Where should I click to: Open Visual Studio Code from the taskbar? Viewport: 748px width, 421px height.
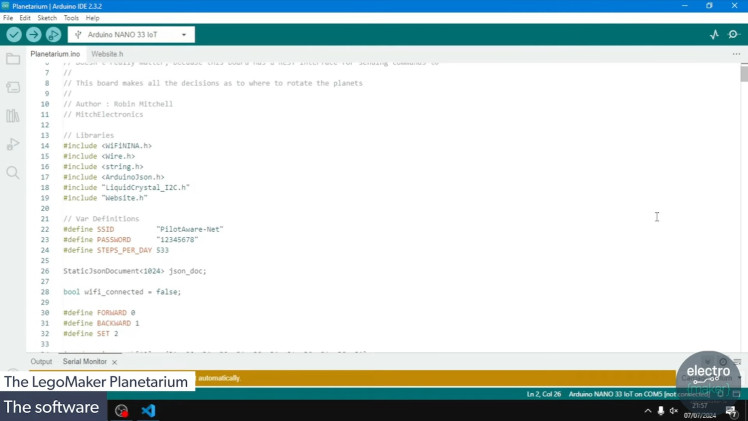click(x=148, y=411)
